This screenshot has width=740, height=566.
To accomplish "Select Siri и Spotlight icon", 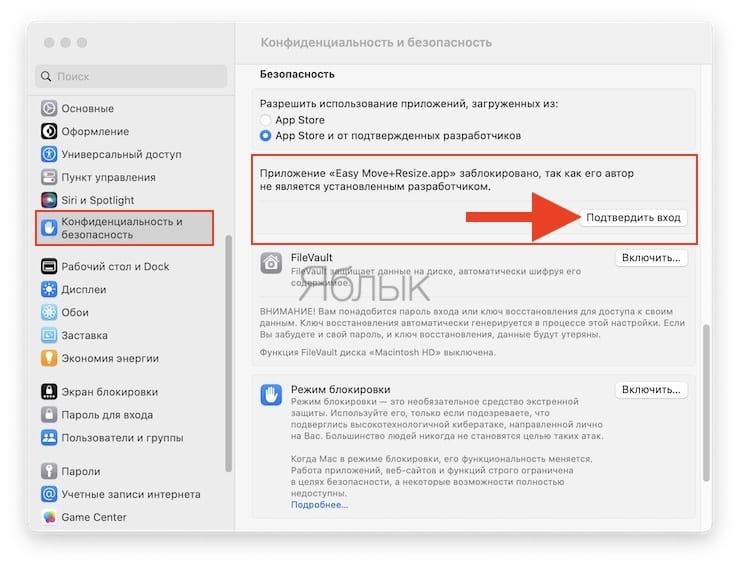I will [x=49, y=200].
